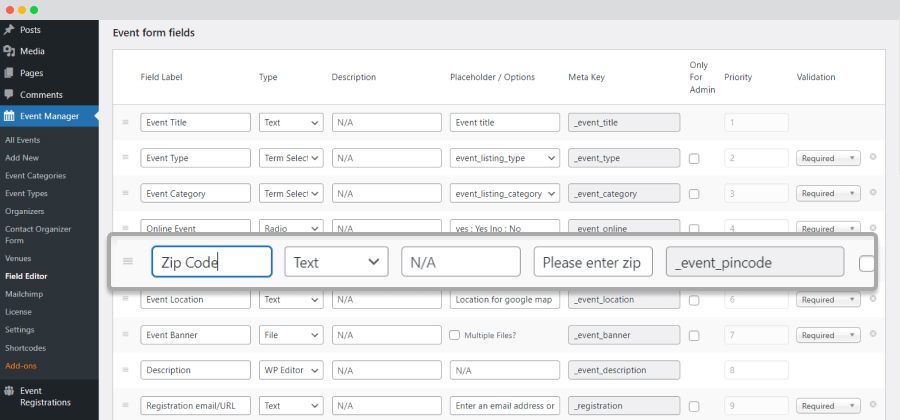Toggle Only For Admin for Event Banner

694,336
